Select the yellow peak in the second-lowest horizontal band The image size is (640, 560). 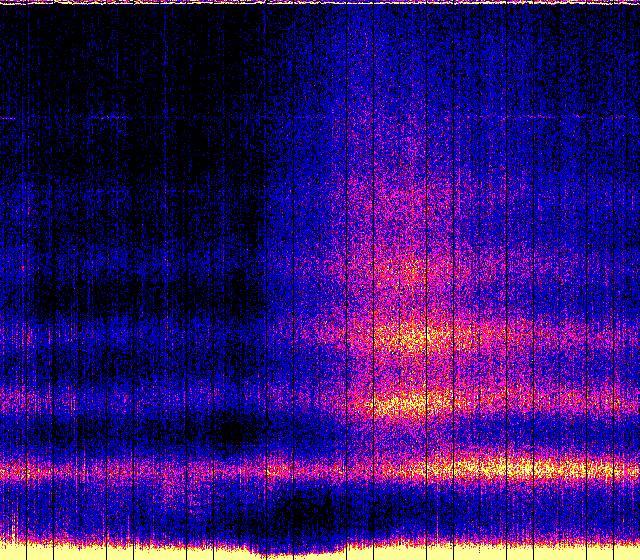[405, 404]
